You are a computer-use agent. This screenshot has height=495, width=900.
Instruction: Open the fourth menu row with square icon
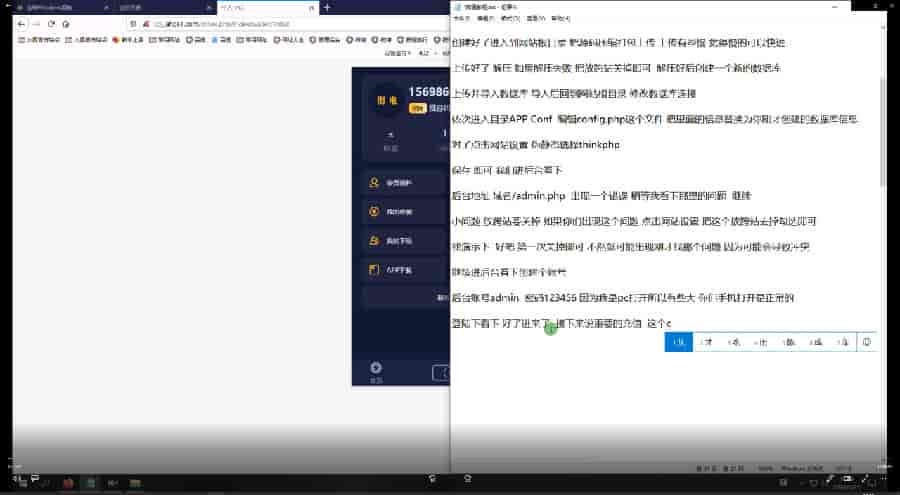[x=405, y=269]
